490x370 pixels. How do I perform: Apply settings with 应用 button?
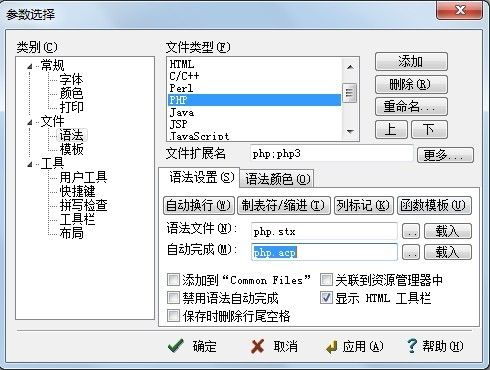click(354, 347)
